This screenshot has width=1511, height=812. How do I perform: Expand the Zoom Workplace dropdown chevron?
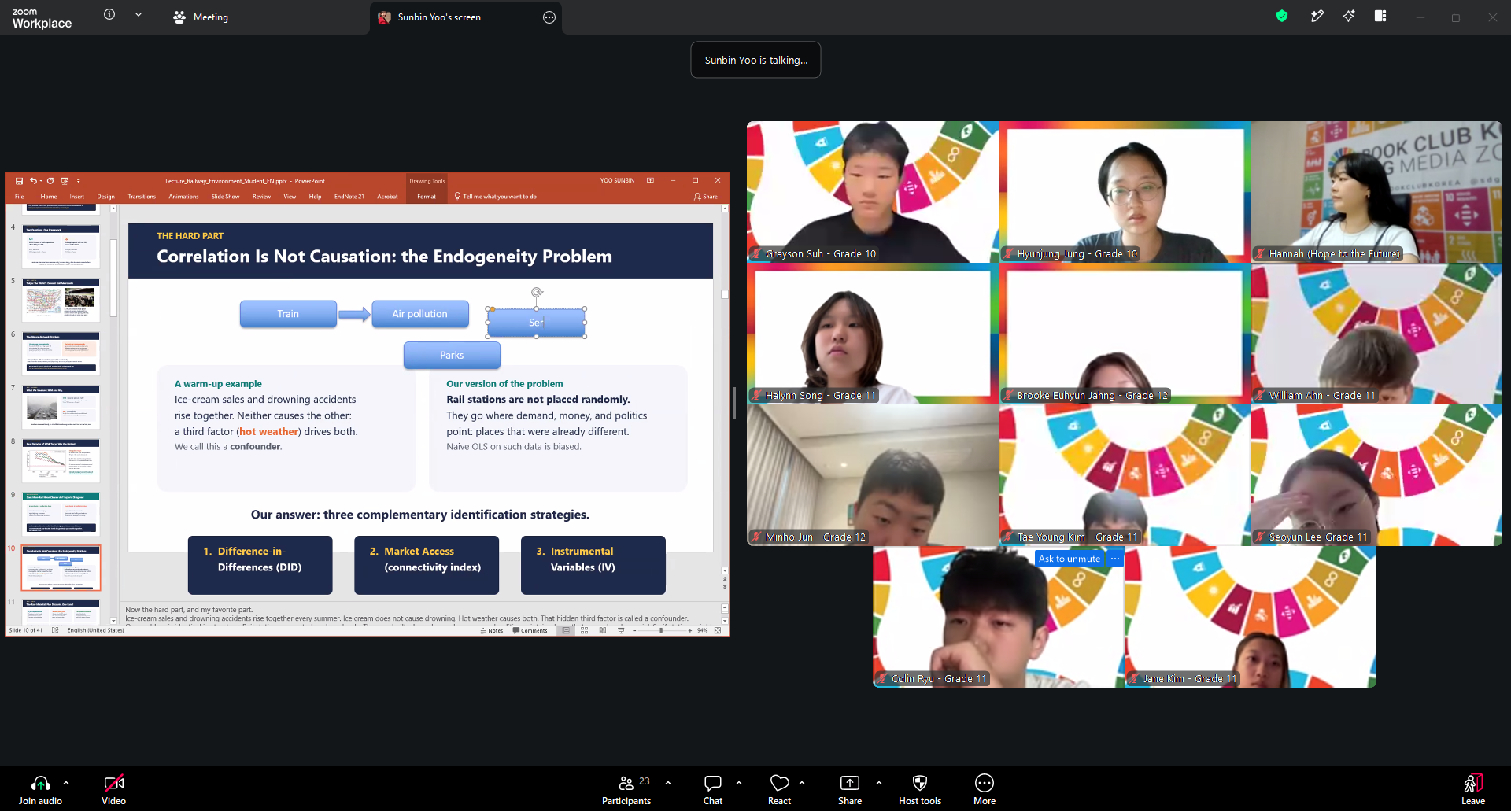tap(139, 14)
